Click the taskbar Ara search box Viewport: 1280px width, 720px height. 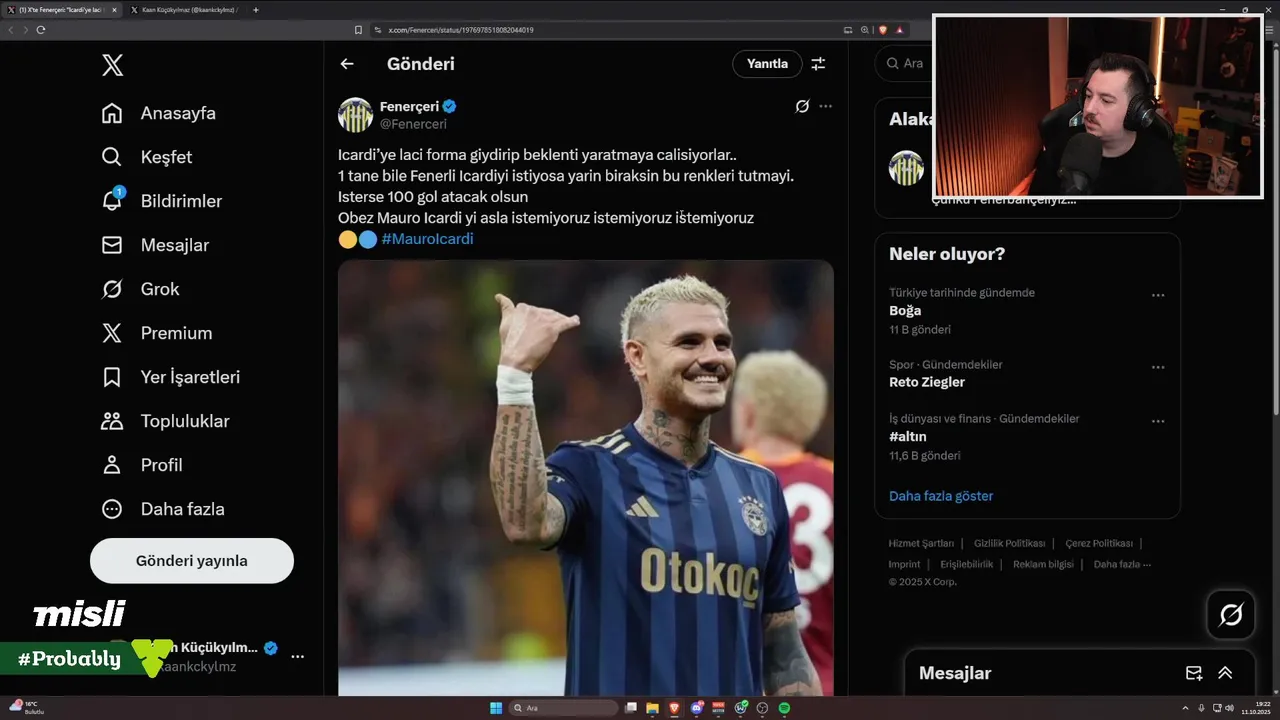(x=563, y=708)
